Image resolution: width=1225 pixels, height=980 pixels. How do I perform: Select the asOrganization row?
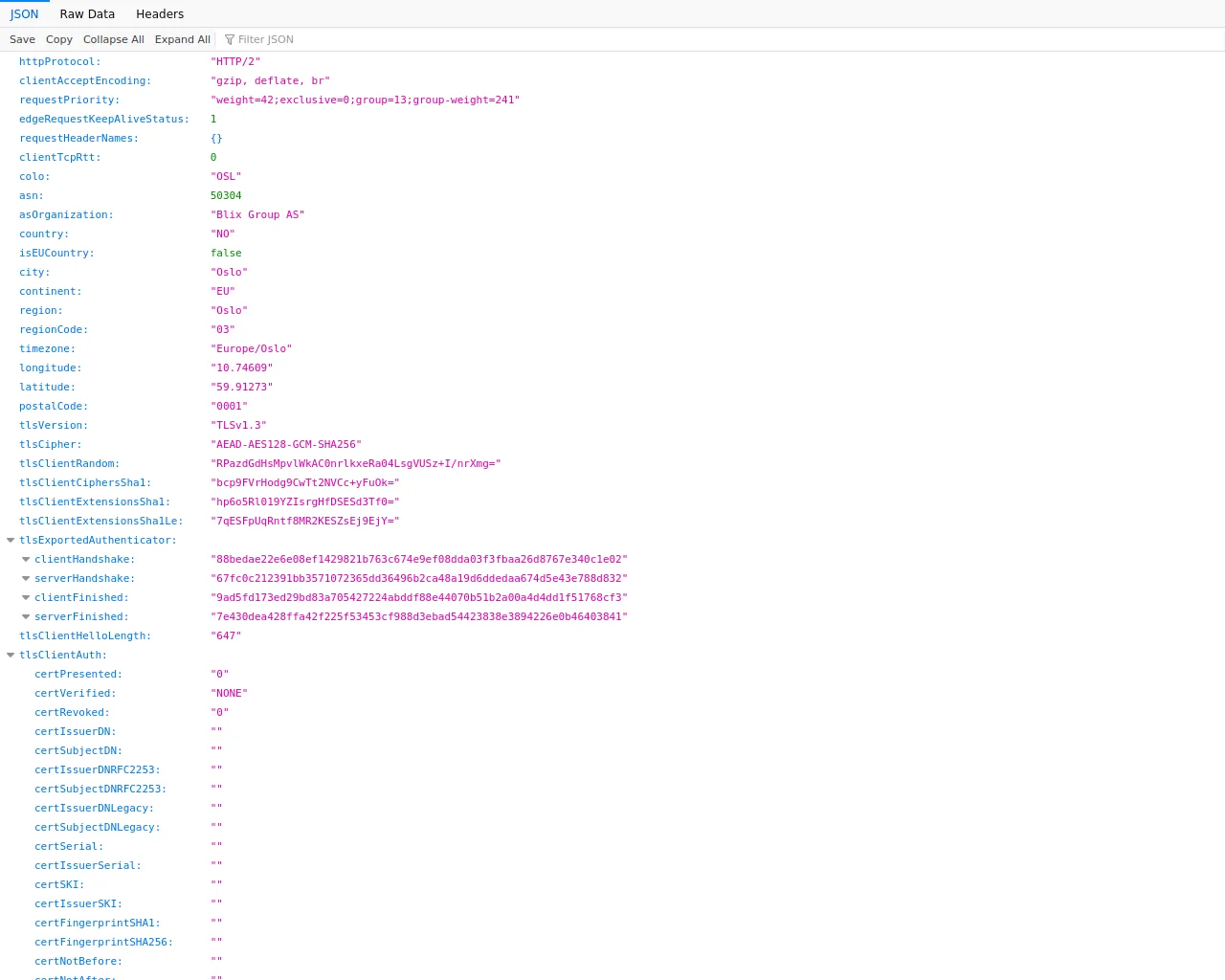66,215
